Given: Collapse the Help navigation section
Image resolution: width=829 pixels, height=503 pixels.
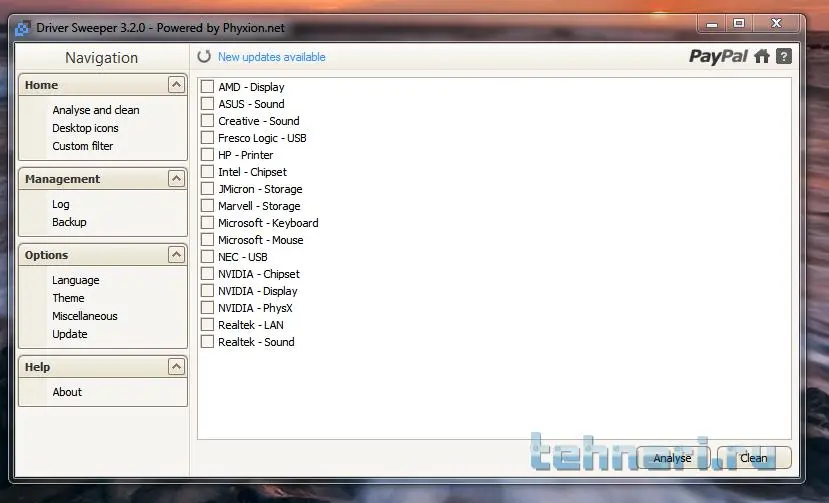Looking at the screenshot, I should (177, 367).
